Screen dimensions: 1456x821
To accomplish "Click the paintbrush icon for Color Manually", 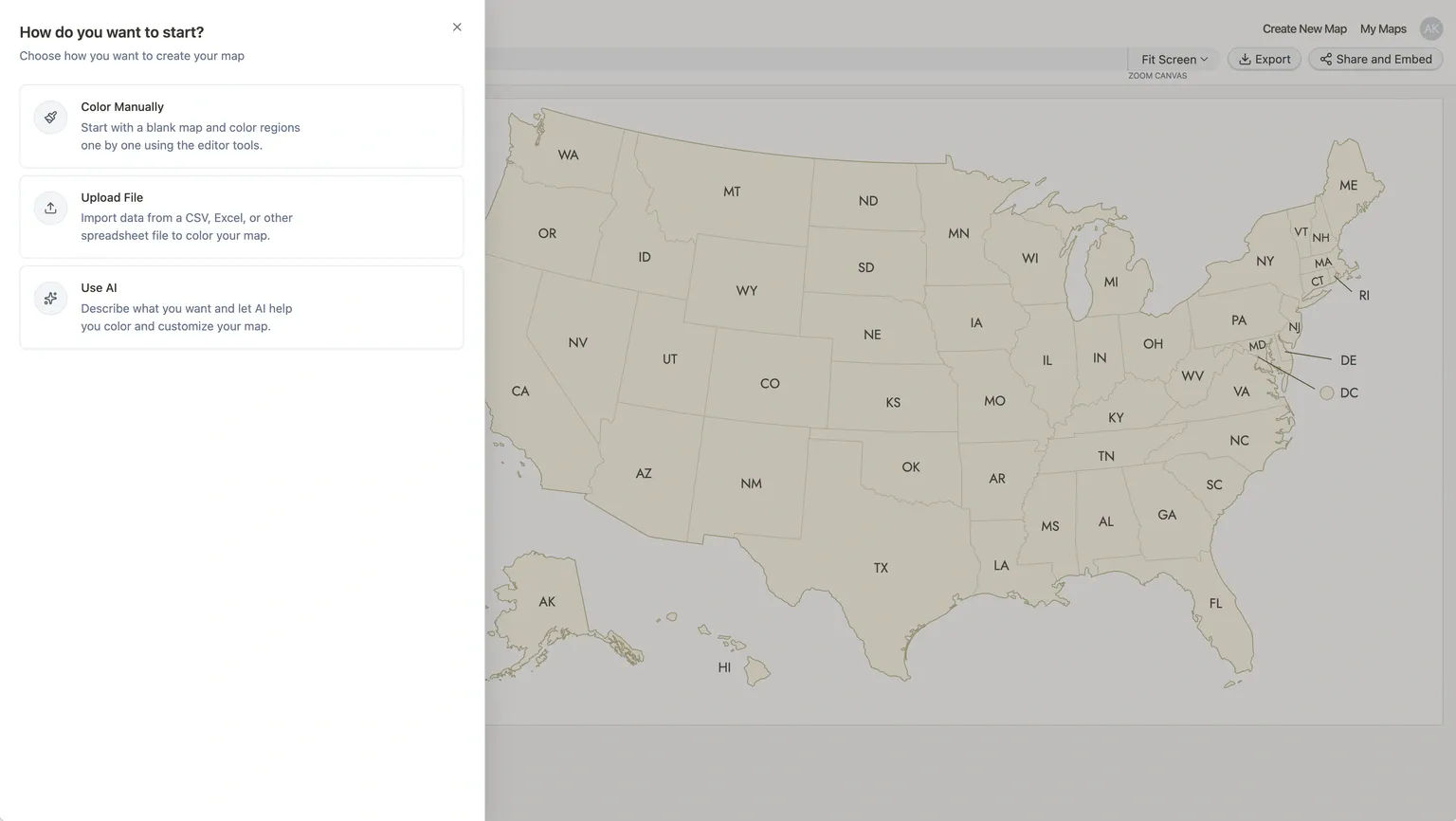I will (50, 118).
